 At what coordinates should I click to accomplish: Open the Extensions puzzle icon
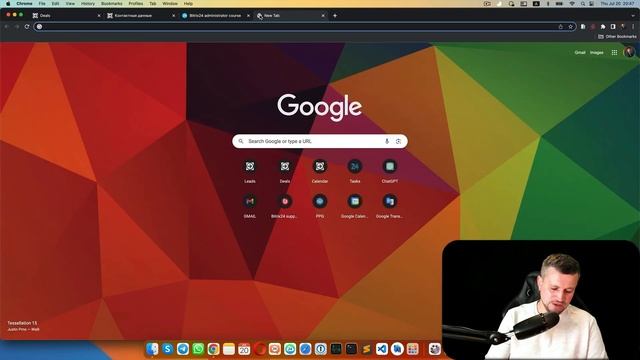point(603,27)
